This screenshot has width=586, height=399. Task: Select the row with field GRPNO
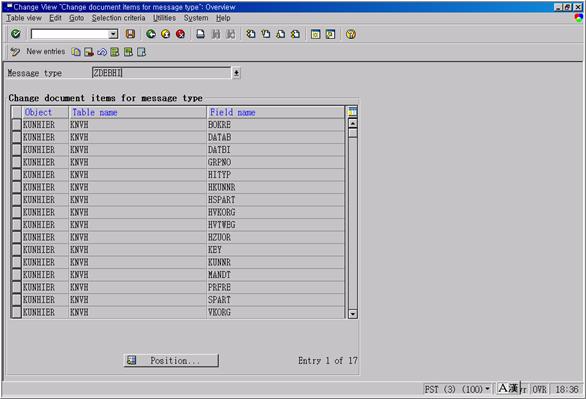16,162
